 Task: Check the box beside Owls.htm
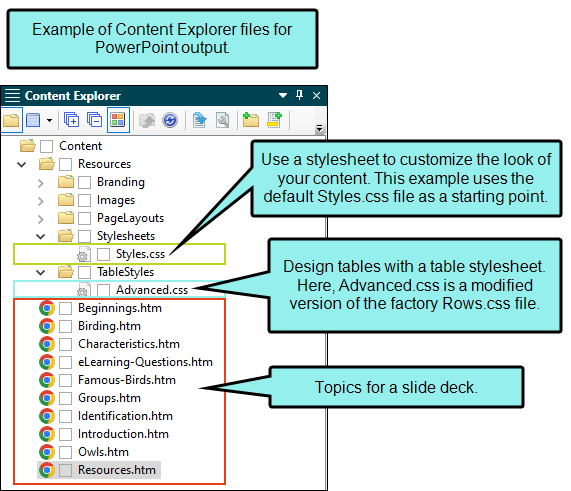coord(66,452)
